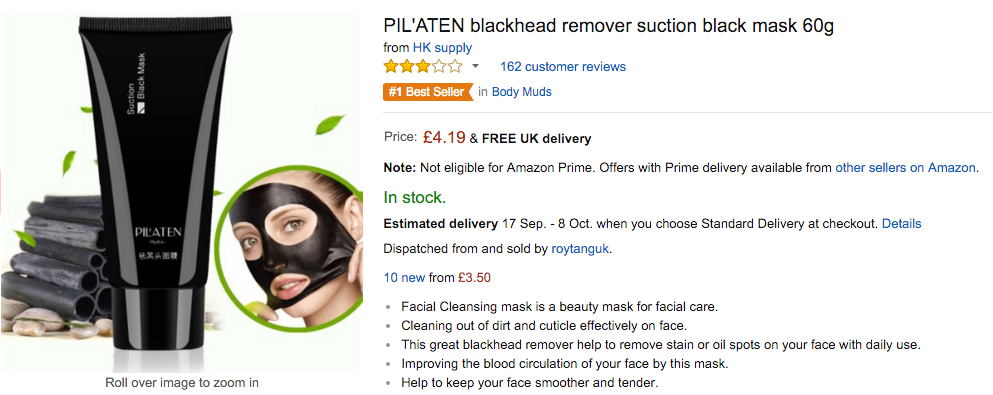This screenshot has width=993, height=395.
Task: Click the #1 Best Seller badge
Action: [428, 92]
